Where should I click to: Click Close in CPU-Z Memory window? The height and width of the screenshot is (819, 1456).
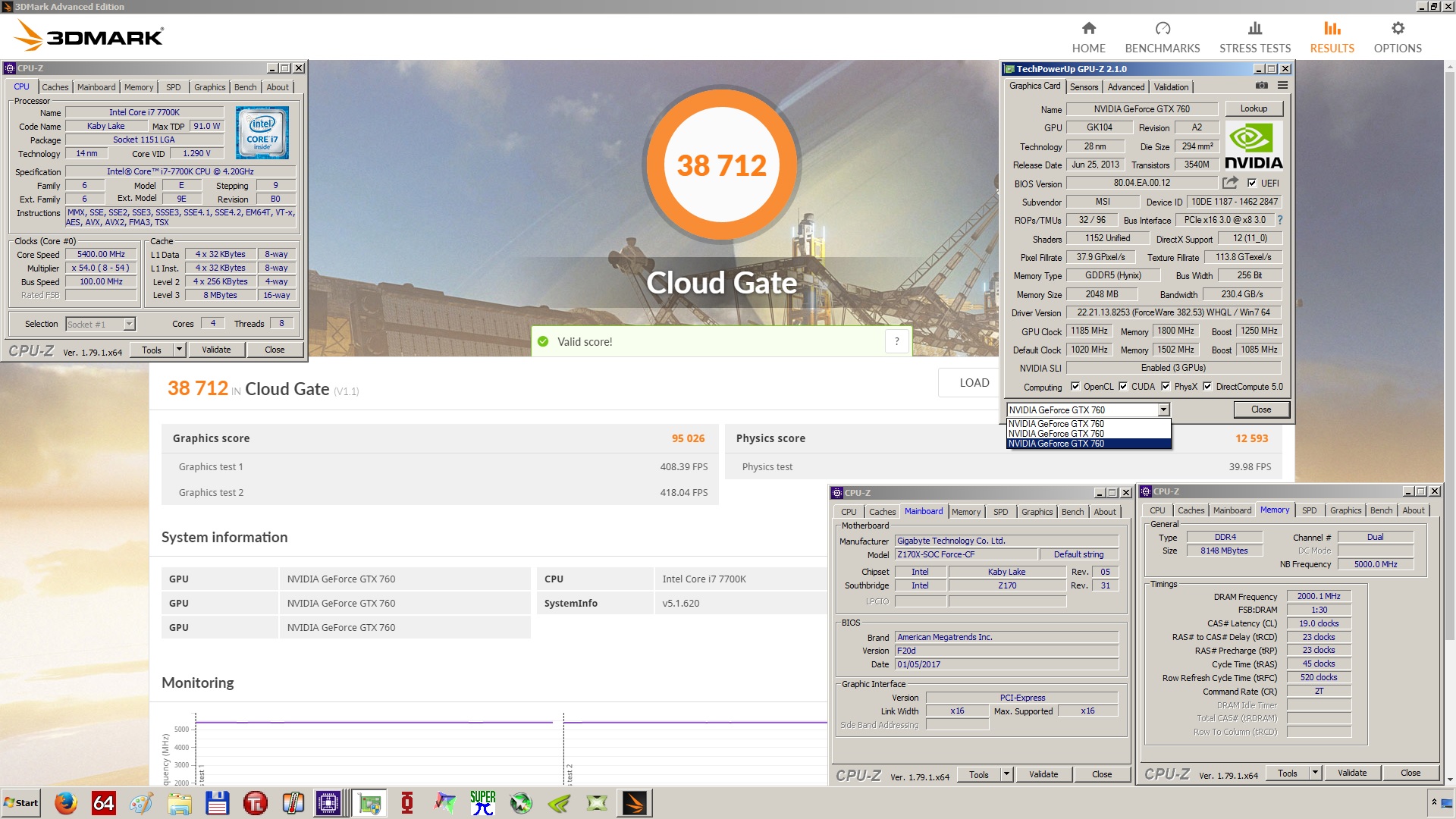[1410, 773]
